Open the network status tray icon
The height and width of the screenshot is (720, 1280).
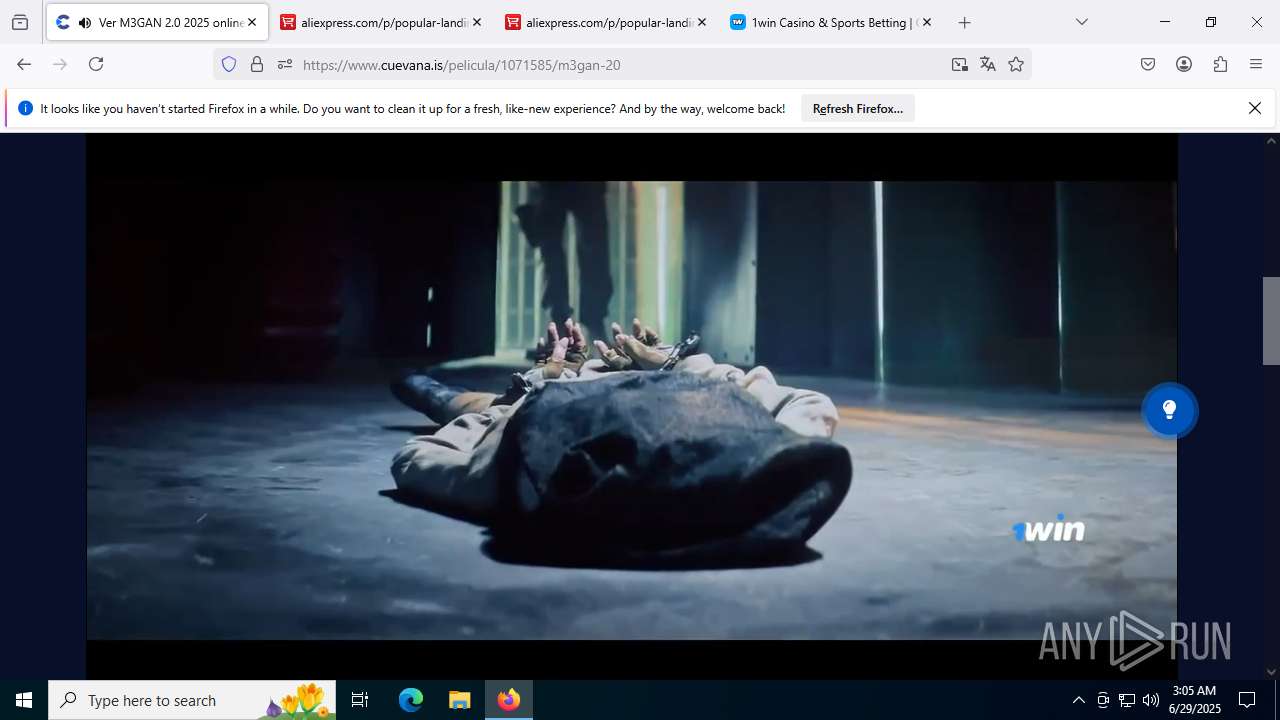(x=1127, y=700)
